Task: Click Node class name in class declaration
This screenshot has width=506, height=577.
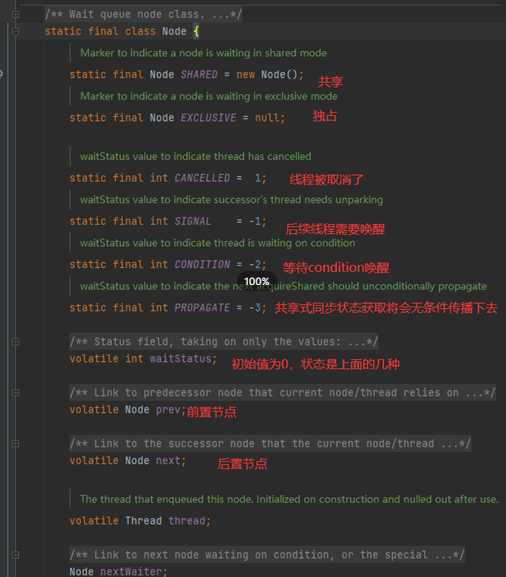Action: coord(174,32)
